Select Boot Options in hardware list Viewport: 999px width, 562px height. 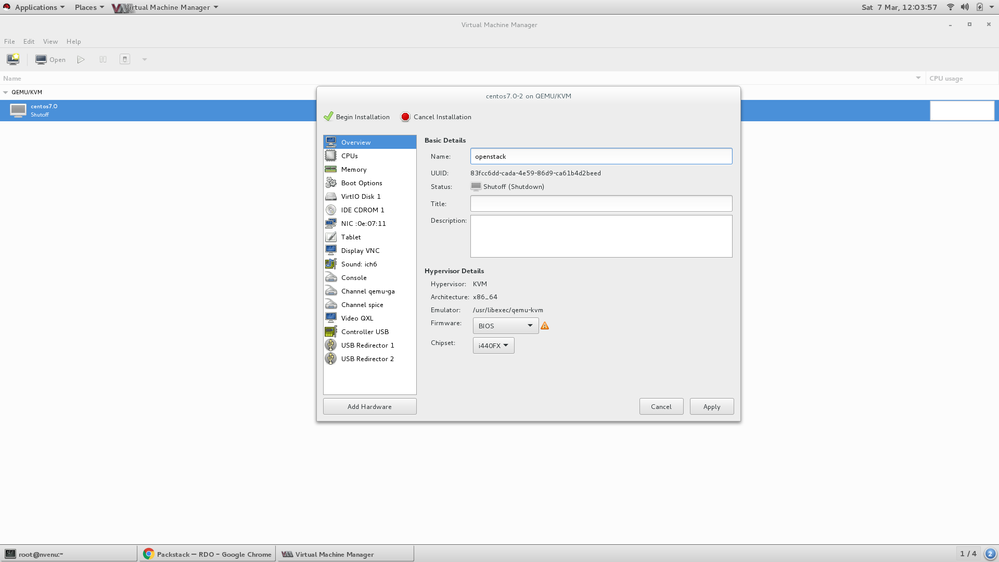tap(361, 183)
